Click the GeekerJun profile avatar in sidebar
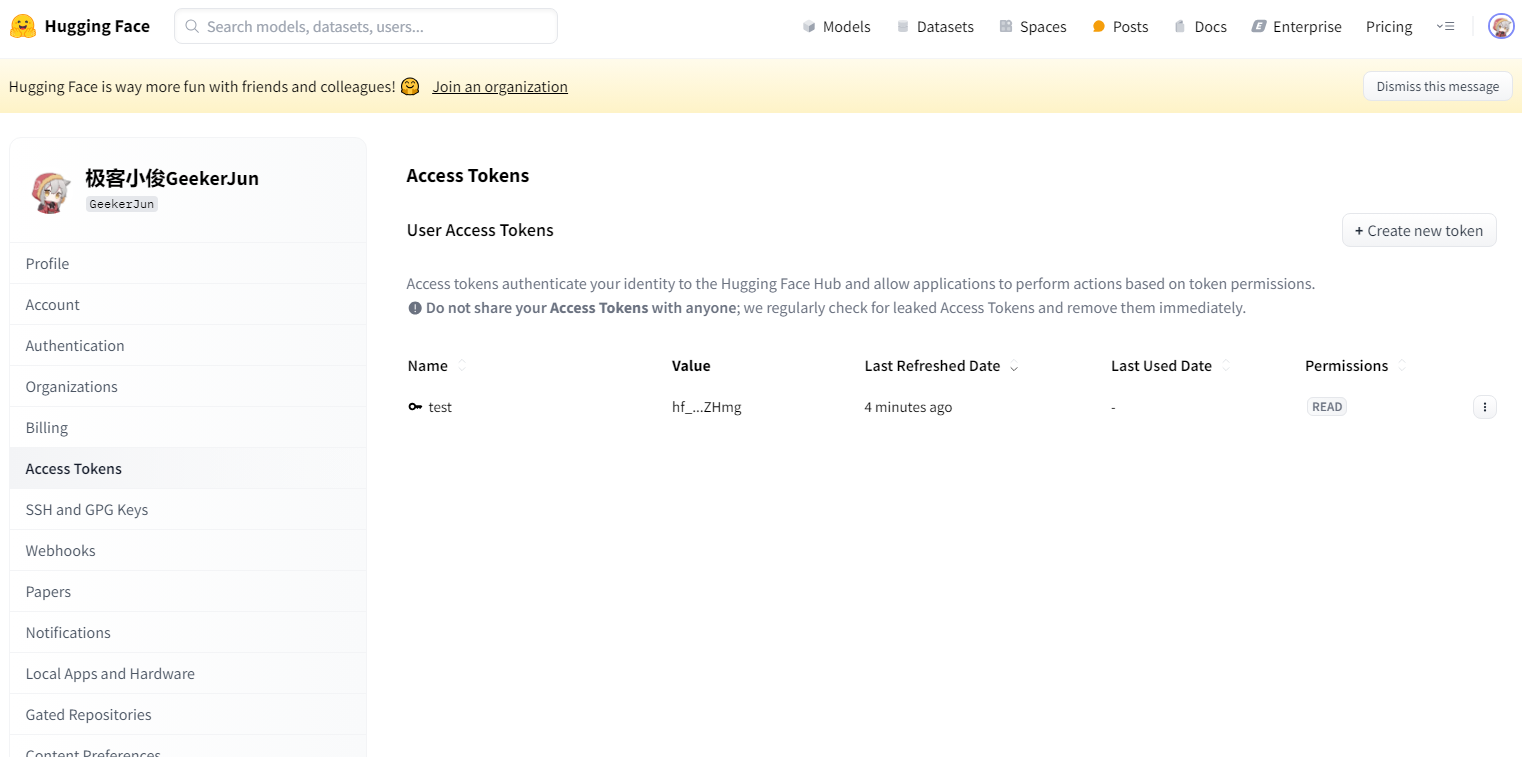1522x757 pixels. click(49, 193)
